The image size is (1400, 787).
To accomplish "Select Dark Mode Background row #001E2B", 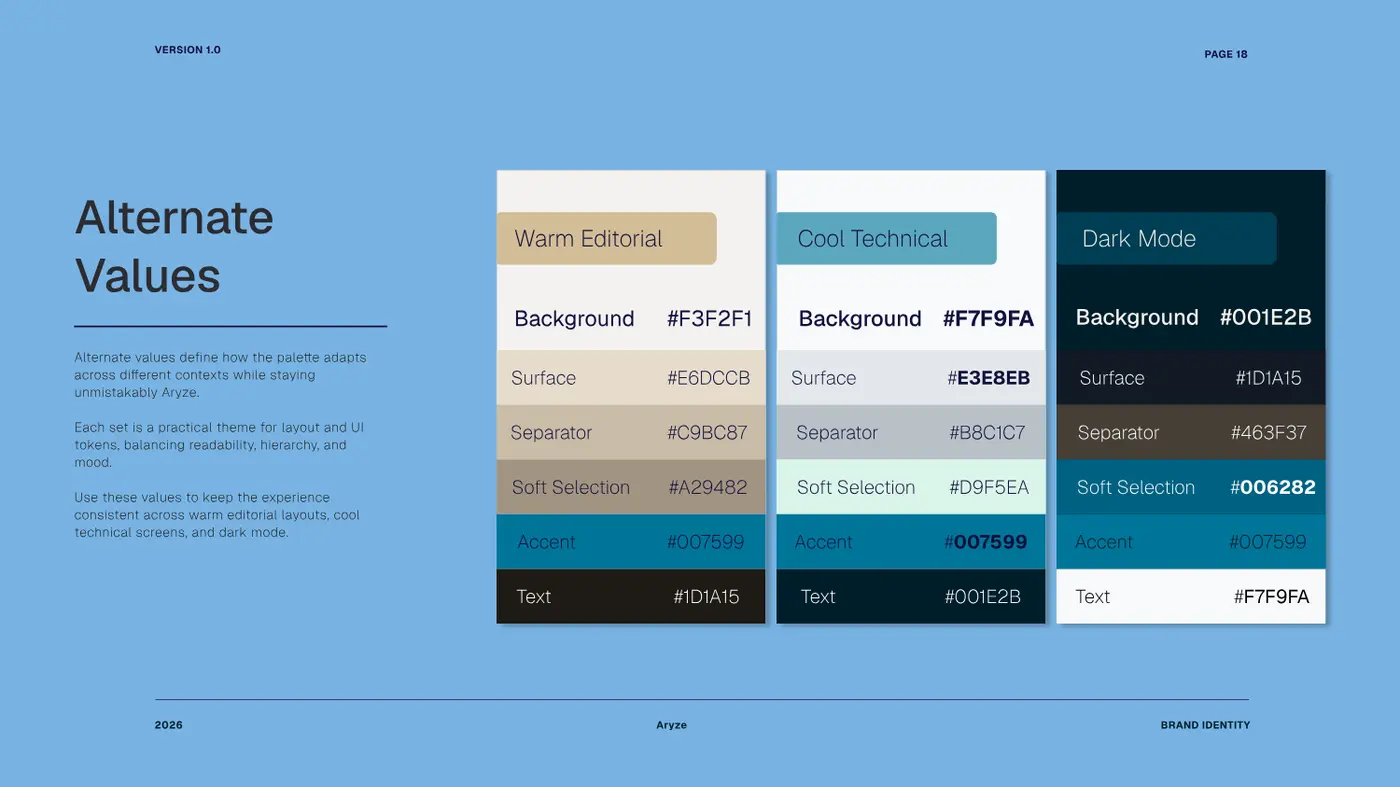I will (x=1191, y=318).
